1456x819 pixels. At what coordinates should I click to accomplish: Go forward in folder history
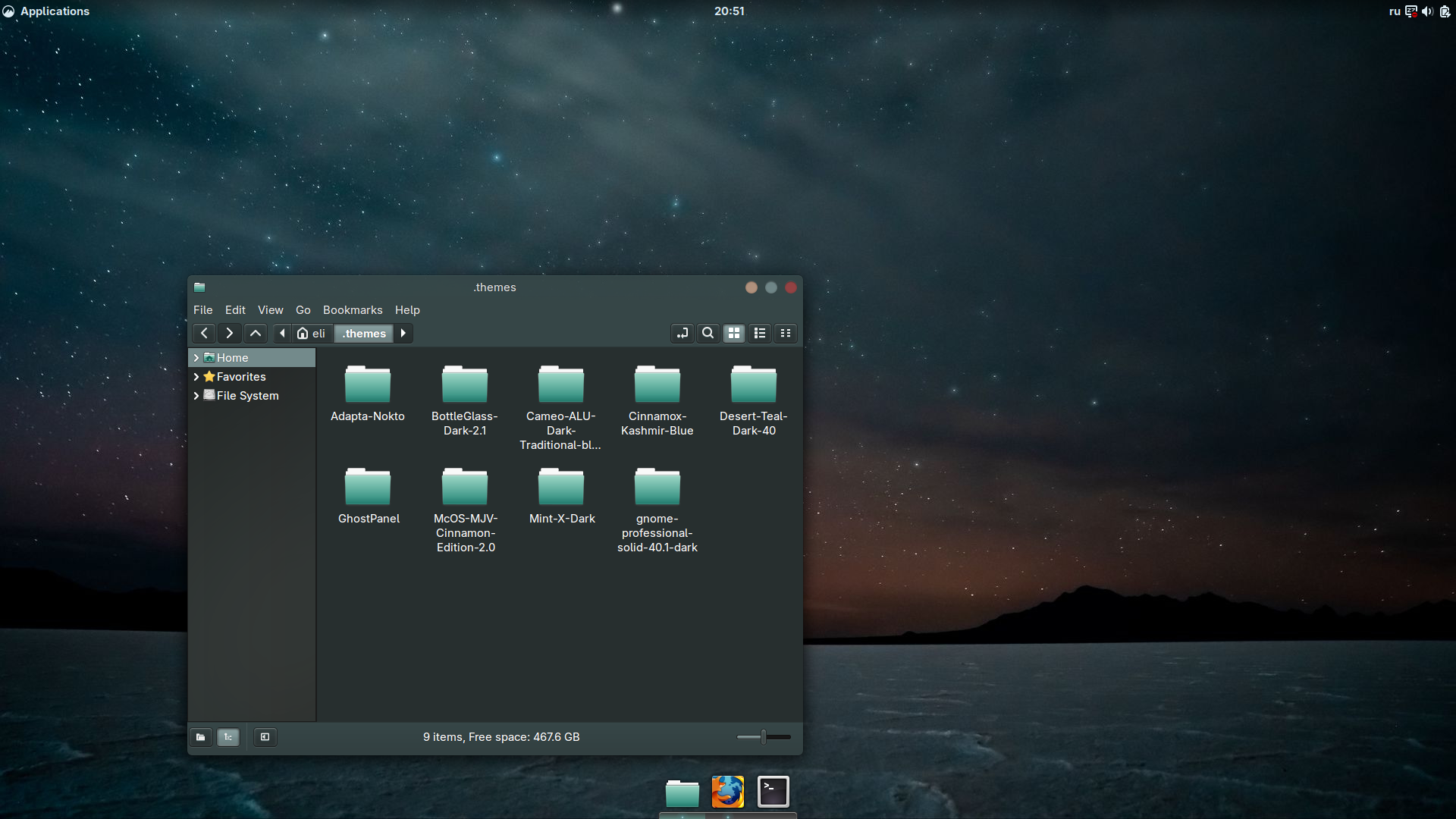(229, 333)
